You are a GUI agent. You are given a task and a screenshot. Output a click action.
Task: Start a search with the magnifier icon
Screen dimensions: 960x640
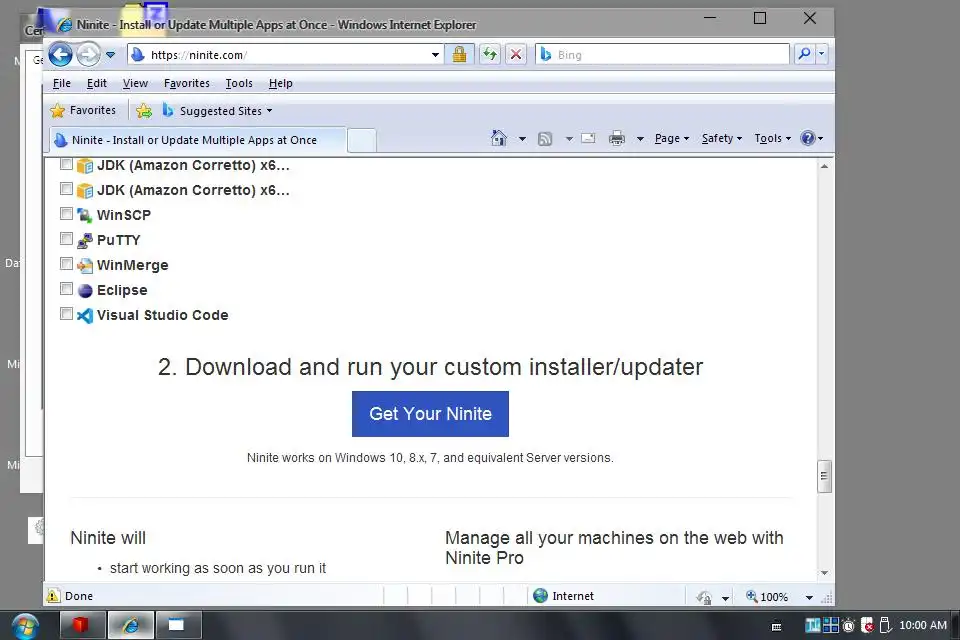(804, 55)
